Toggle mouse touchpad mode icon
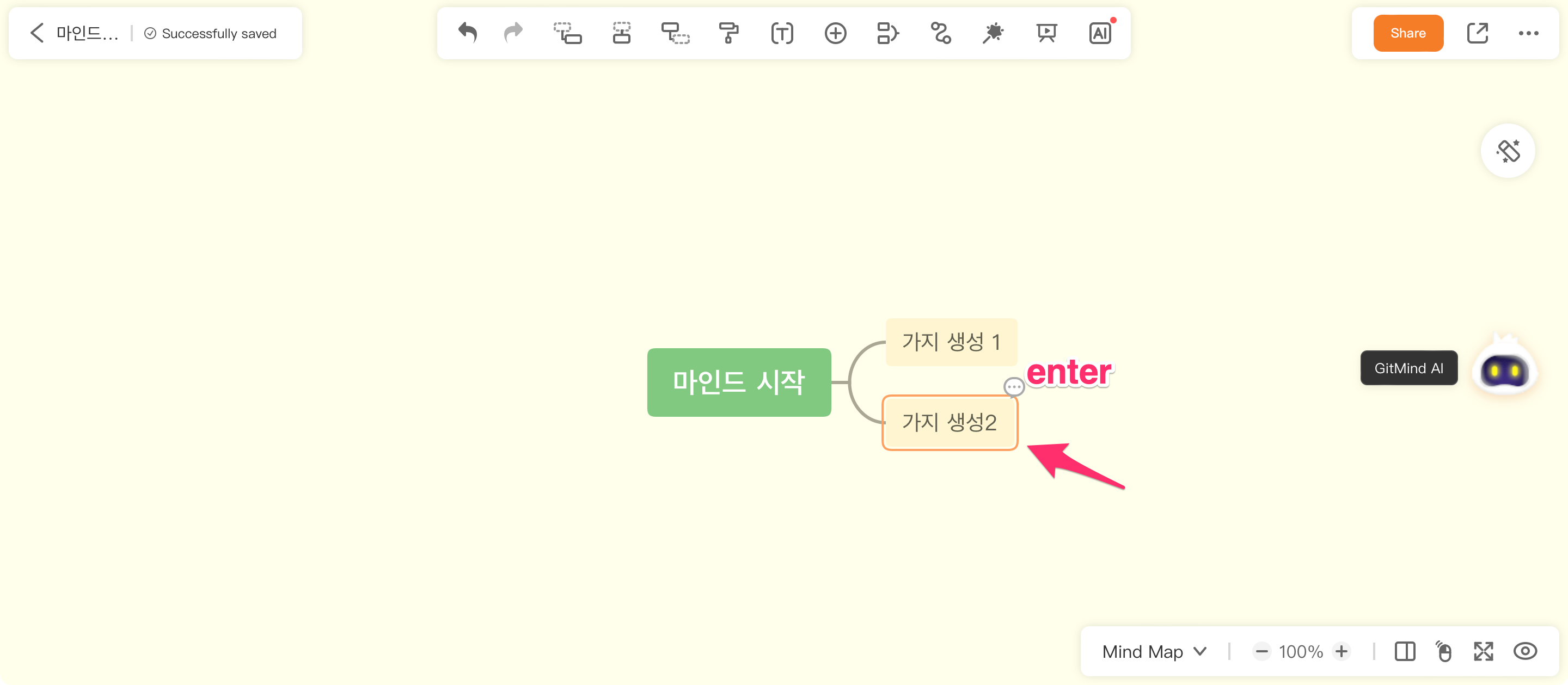The width and height of the screenshot is (1568, 685). point(1444,651)
